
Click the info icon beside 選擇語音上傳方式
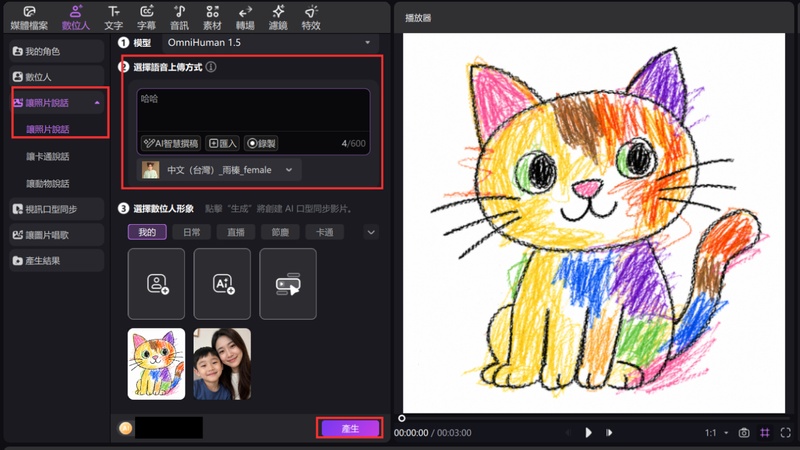coord(211,67)
